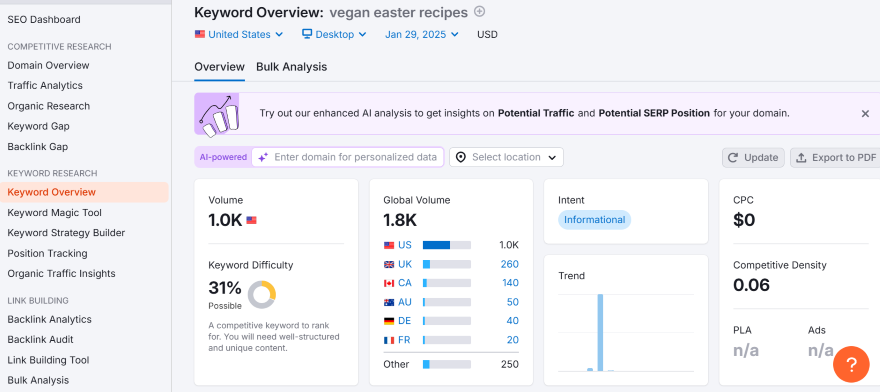Click the plus icon beside keyword title
Viewport: 880px width, 392px height.
point(479,11)
